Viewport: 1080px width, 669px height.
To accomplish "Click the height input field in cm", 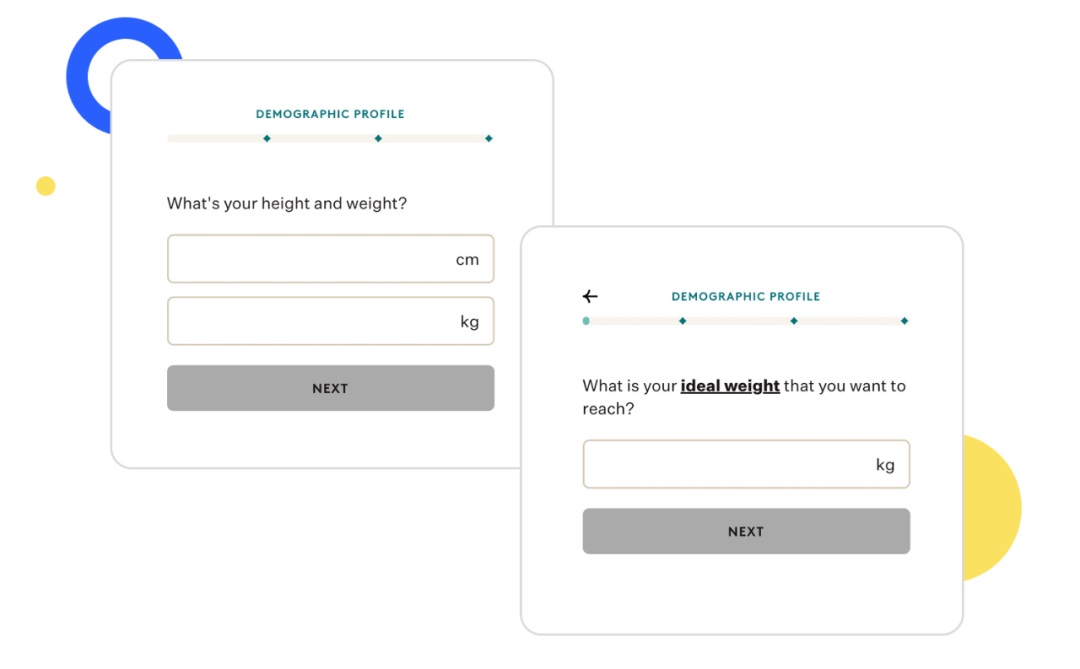I will point(331,259).
